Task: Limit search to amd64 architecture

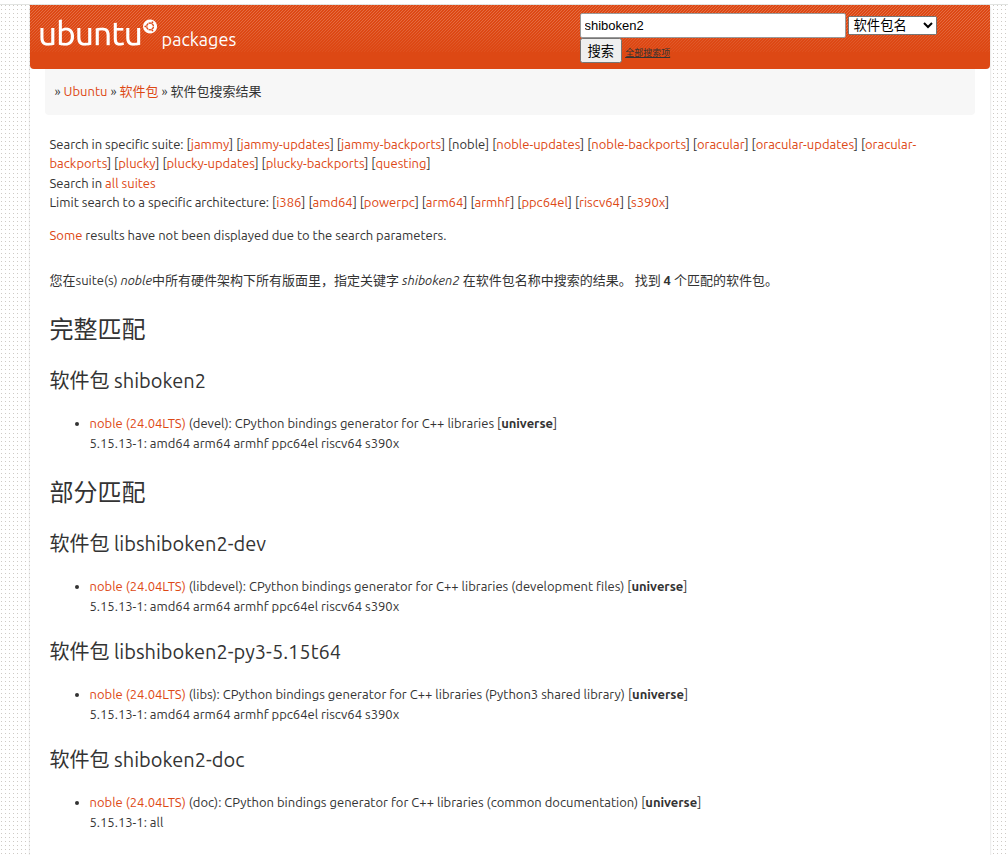Action: [x=332, y=203]
